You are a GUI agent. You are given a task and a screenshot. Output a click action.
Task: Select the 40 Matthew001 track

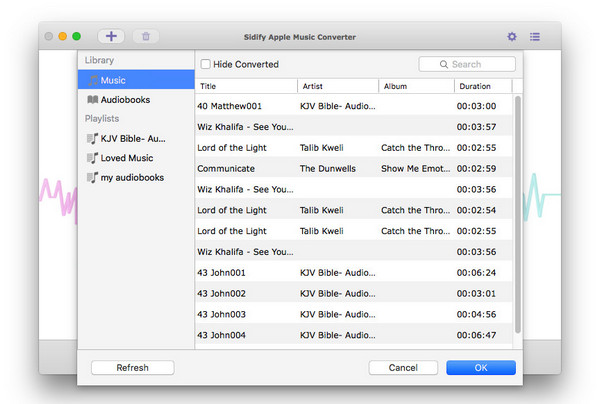pos(354,106)
